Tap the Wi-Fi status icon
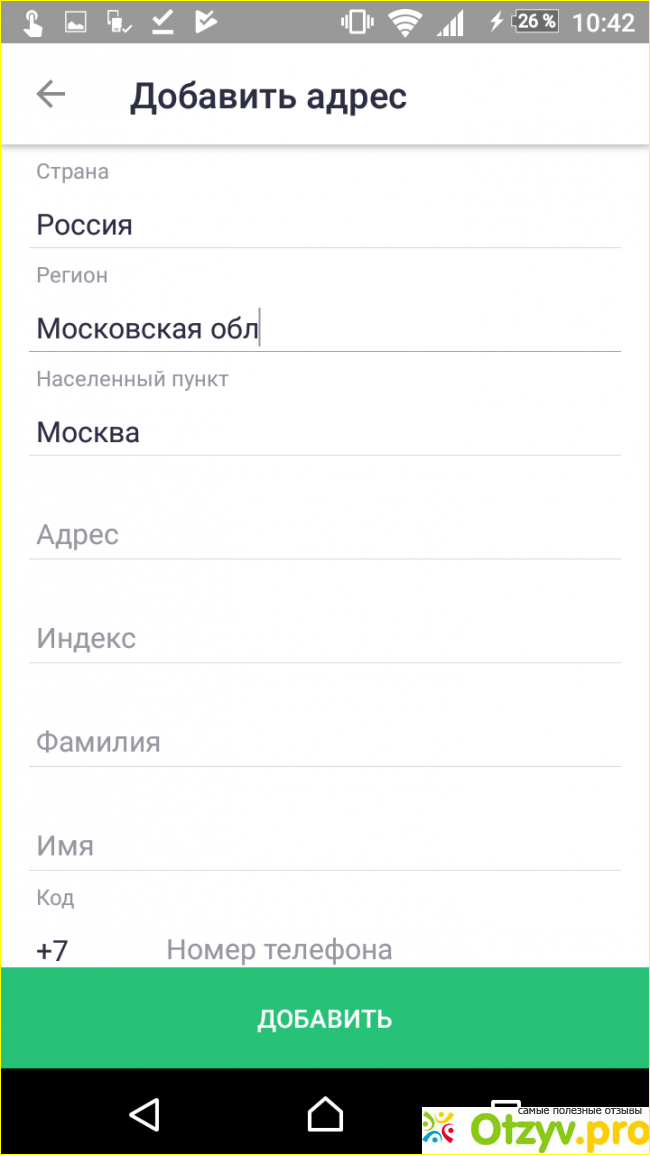650x1155 pixels. tap(405, 22)
